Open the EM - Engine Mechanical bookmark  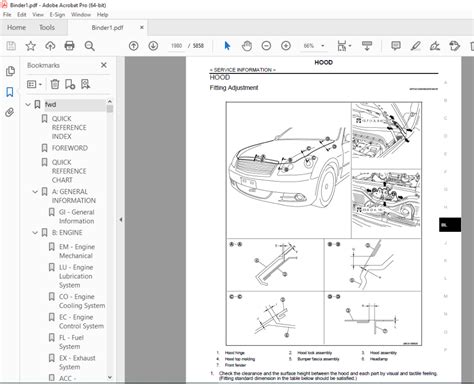pos(77,251)
